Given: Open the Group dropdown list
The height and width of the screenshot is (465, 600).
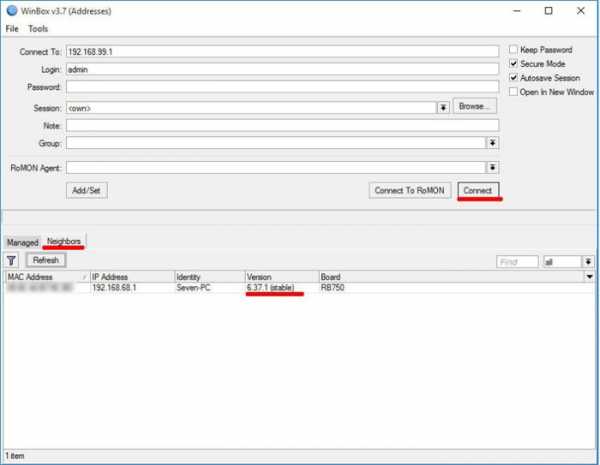Looking at the screenshot, I should pyautogui.click(x=492, y=143).
